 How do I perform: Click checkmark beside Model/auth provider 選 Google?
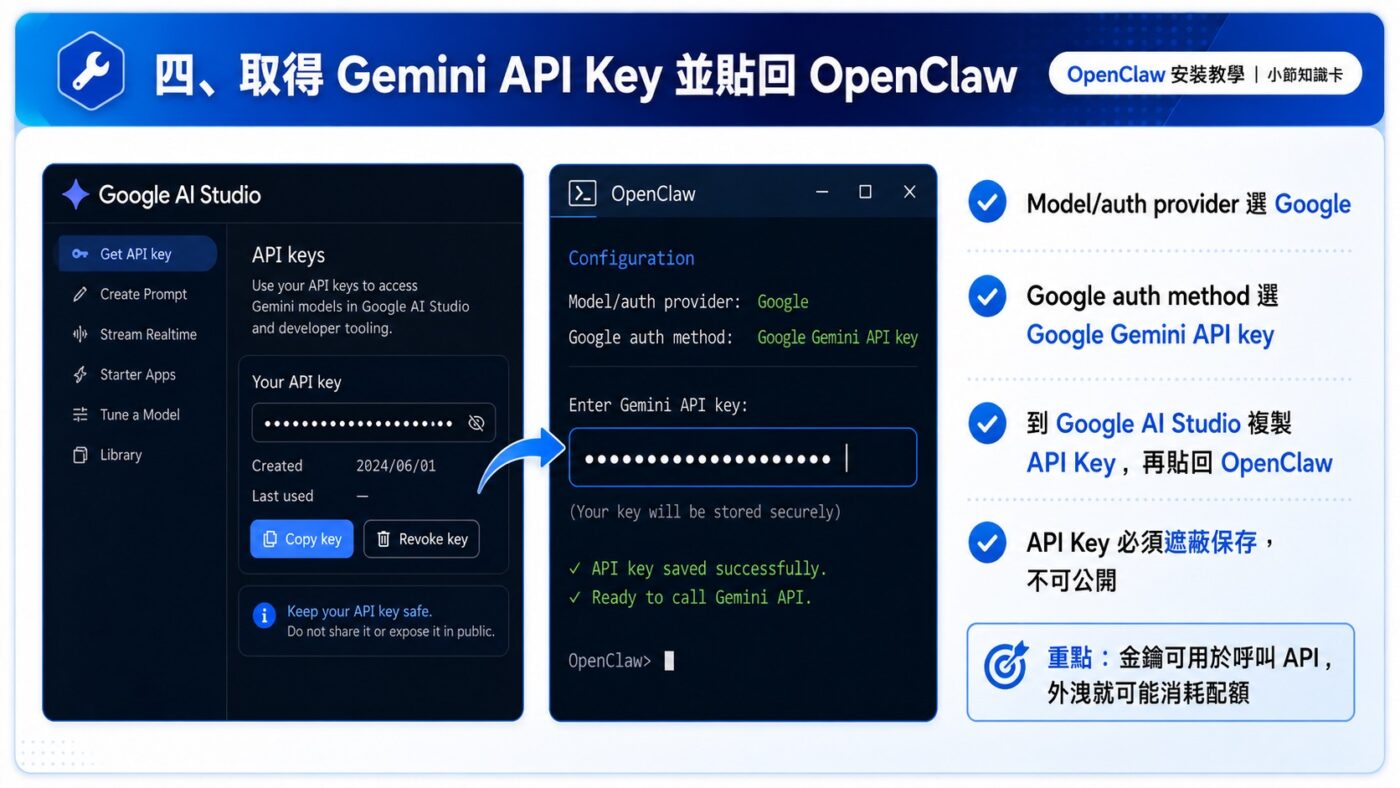[987, 202]
